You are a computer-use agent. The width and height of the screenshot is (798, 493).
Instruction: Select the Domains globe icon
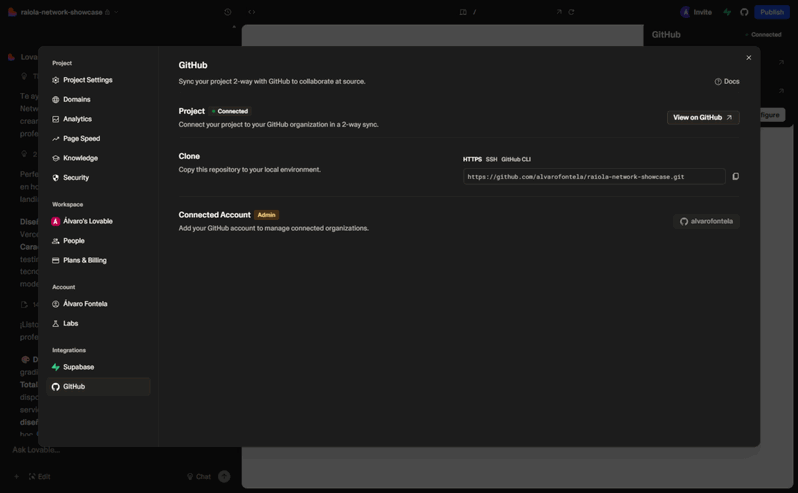tap(55, 100)
